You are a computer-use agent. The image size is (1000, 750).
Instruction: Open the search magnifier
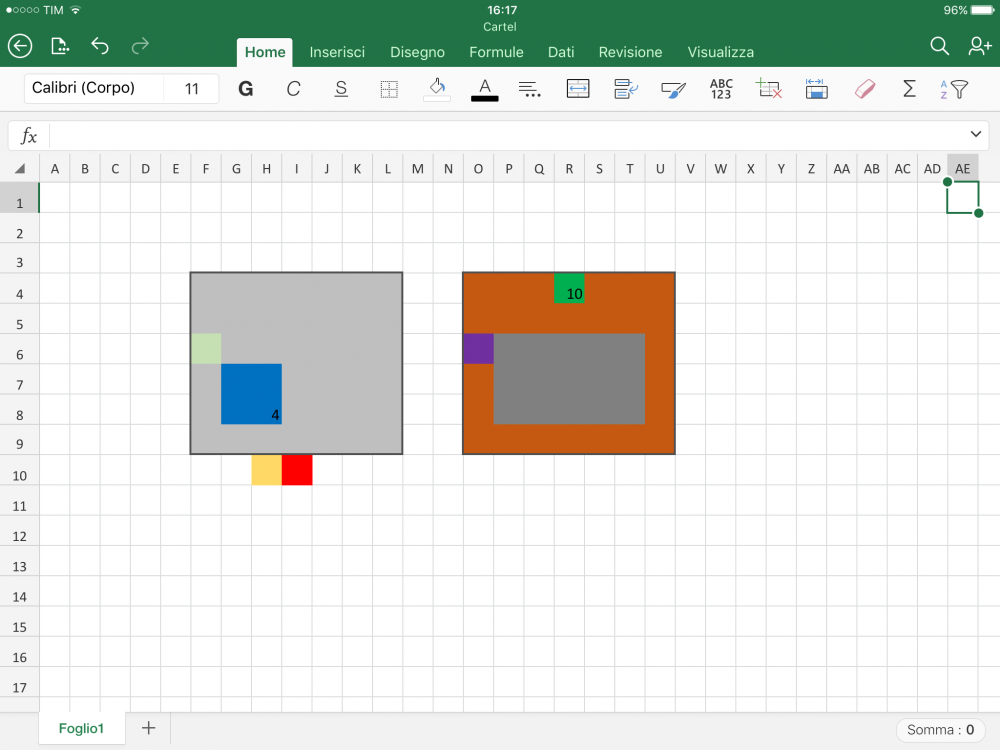(939, 46)
